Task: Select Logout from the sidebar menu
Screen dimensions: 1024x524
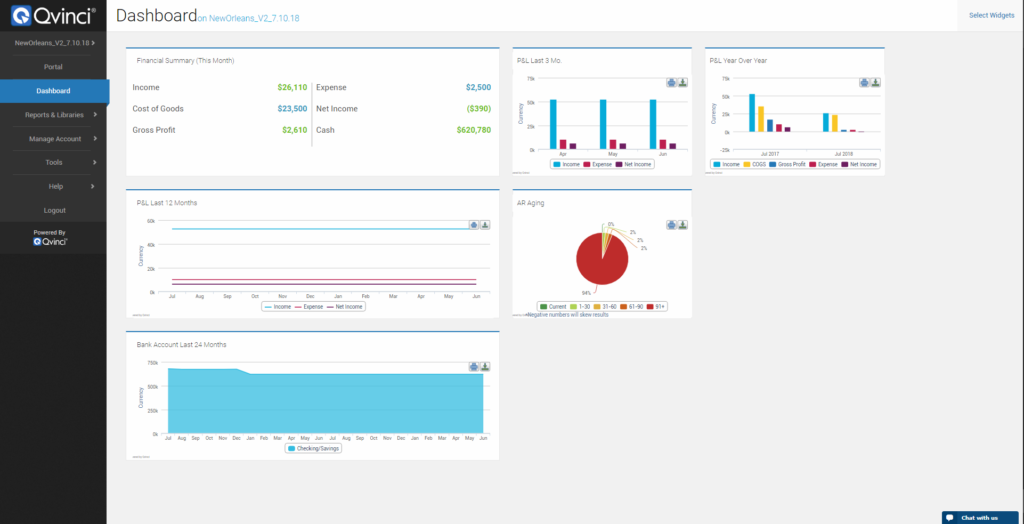Action: [x=54, y=210]
